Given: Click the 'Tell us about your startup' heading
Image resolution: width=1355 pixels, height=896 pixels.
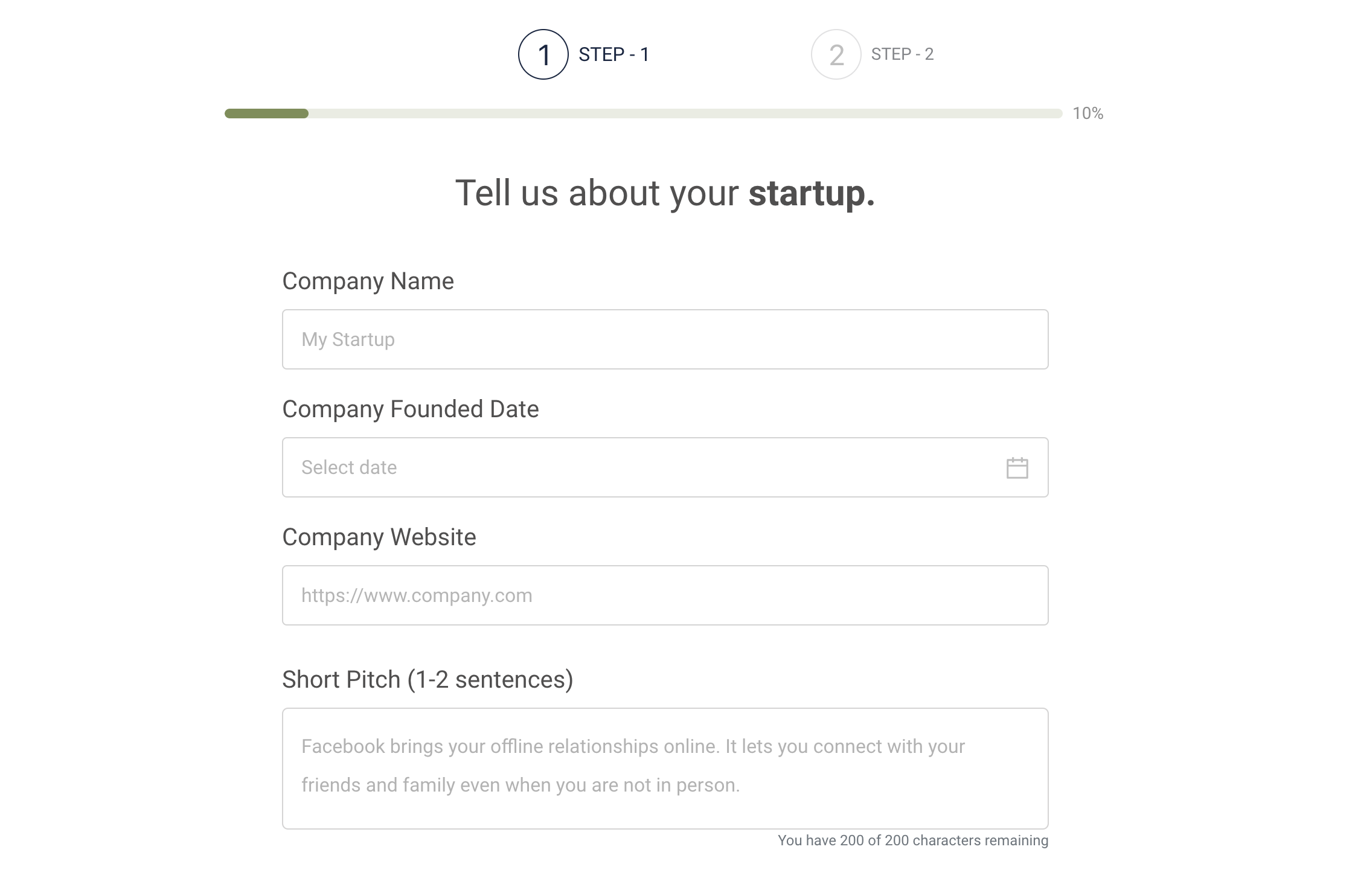Looking at the screenshot, I should [x=664, y=193].
